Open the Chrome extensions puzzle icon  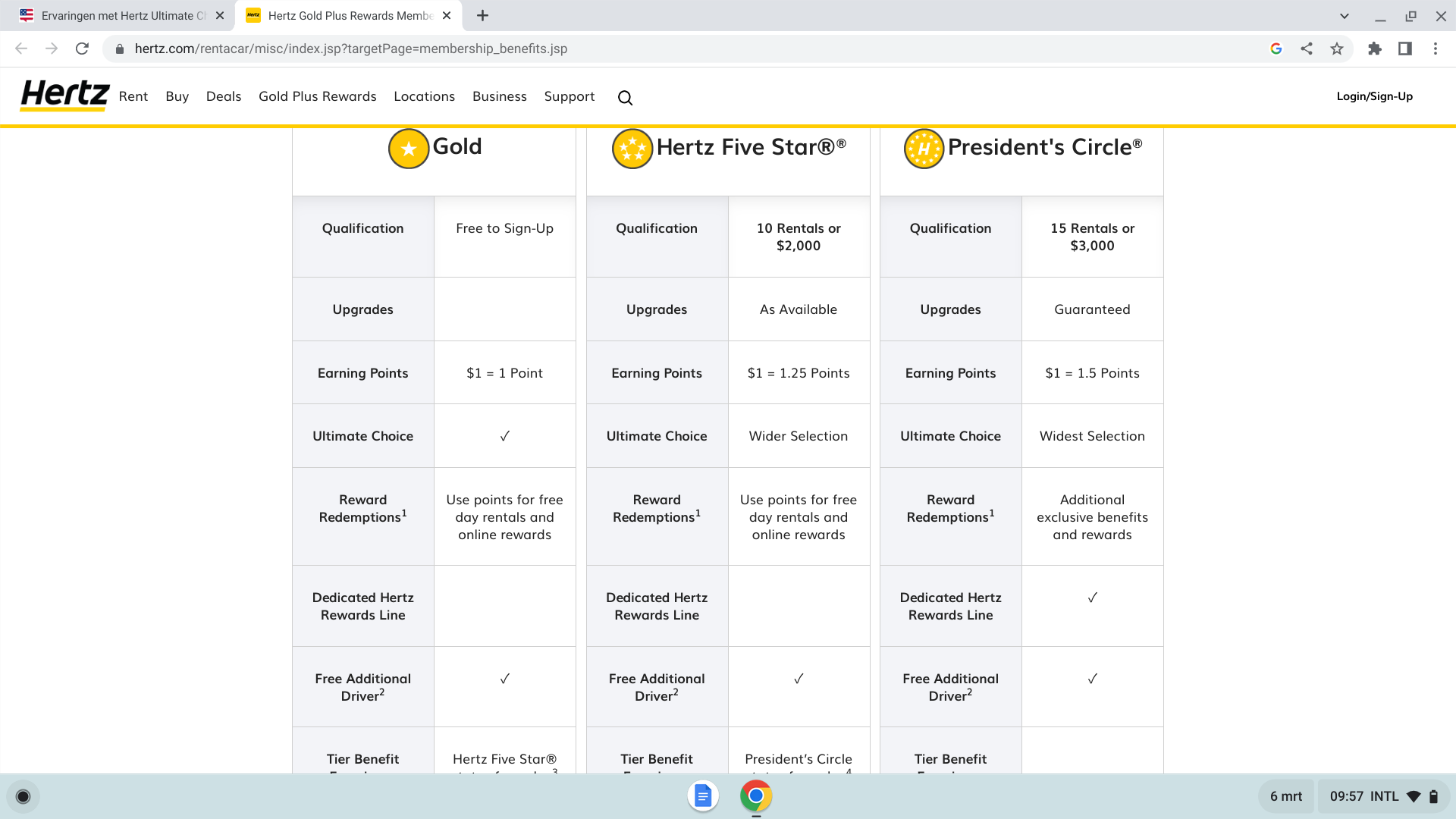point(1375,49)
